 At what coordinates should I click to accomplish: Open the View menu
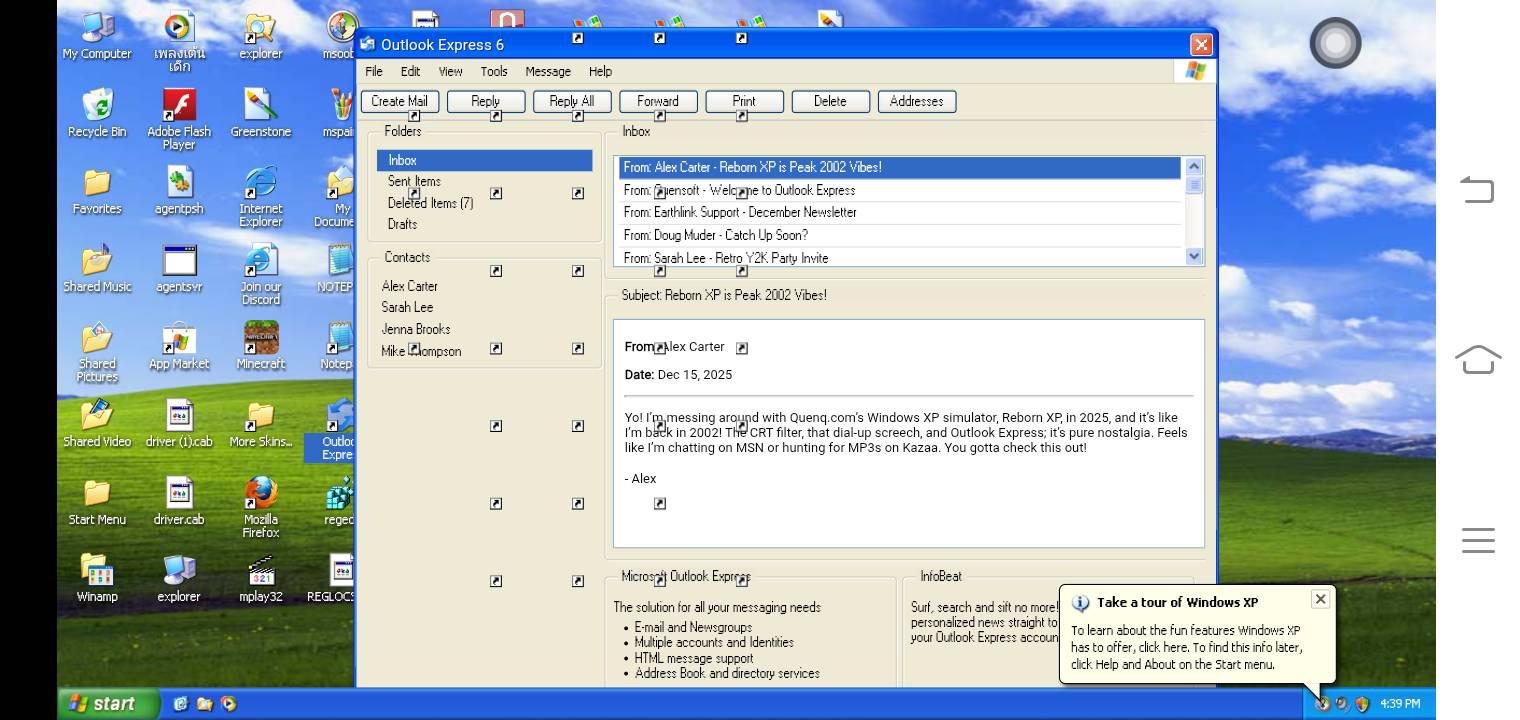click(450, 72)
